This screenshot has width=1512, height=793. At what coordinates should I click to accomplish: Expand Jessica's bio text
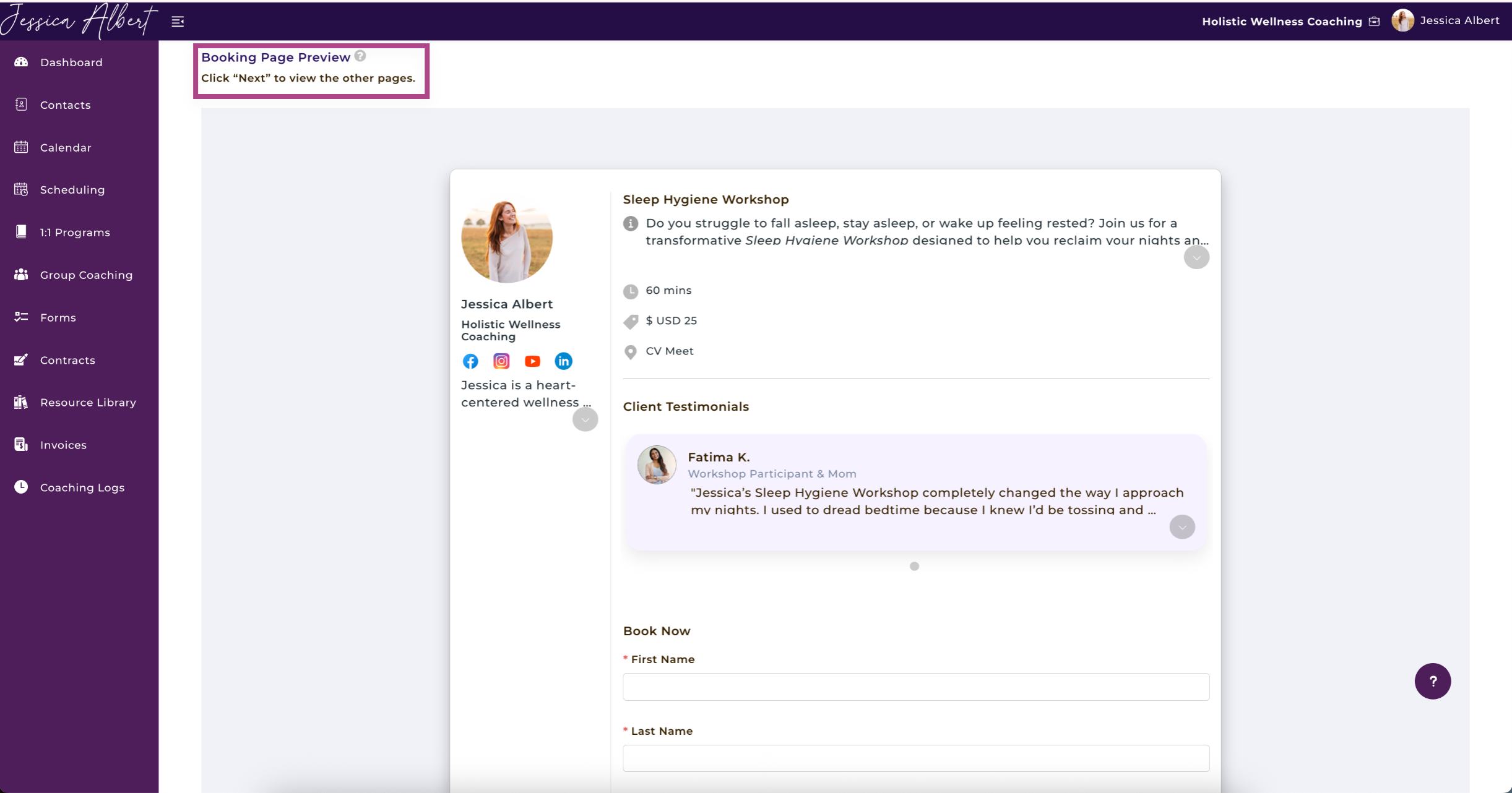coord(585,419)
